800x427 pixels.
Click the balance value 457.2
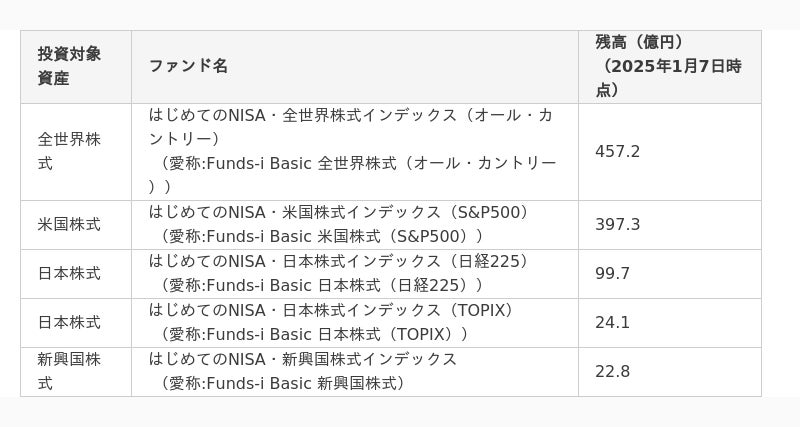tap(617, 152)
